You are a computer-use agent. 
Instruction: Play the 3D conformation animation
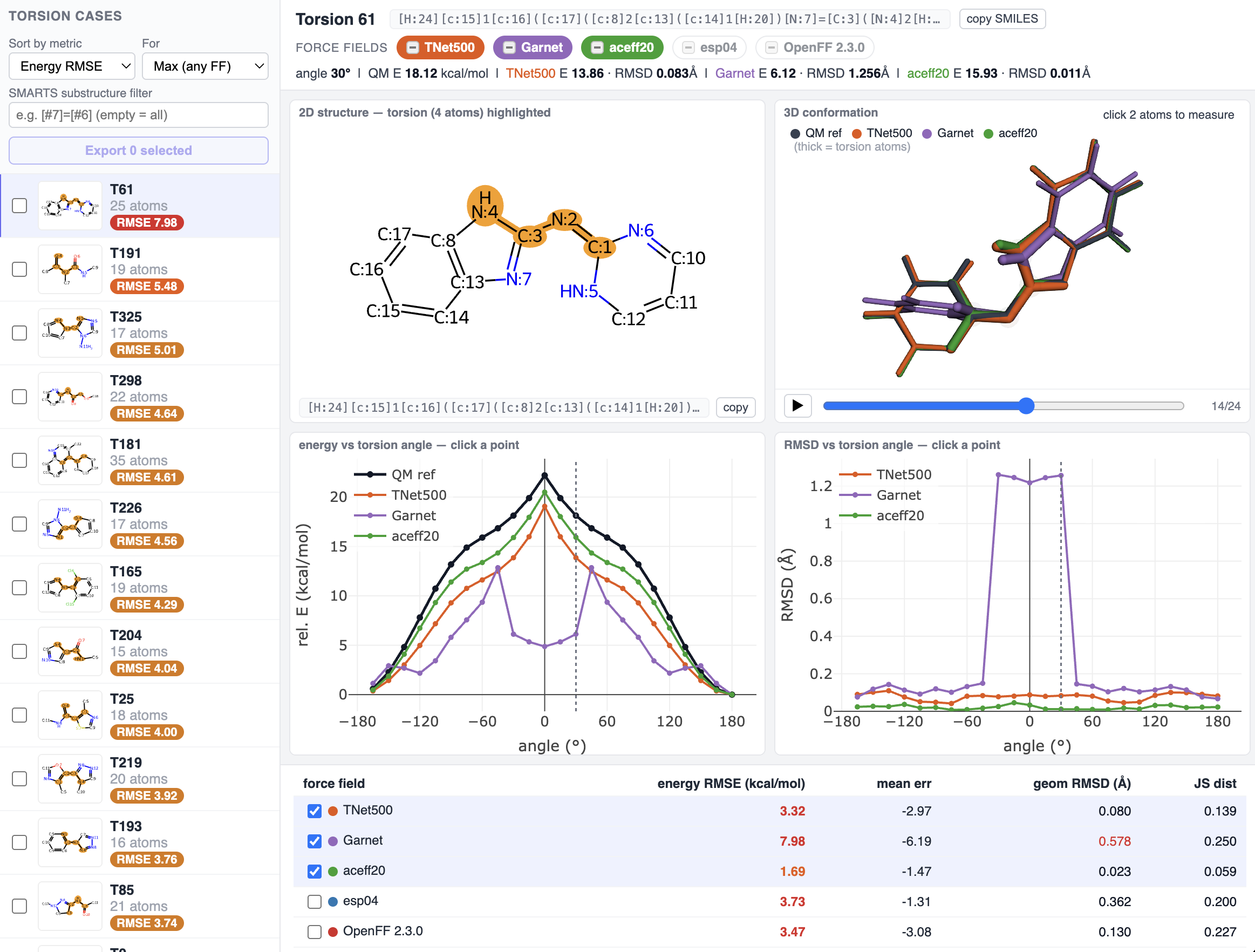click(x=797, y=406)
